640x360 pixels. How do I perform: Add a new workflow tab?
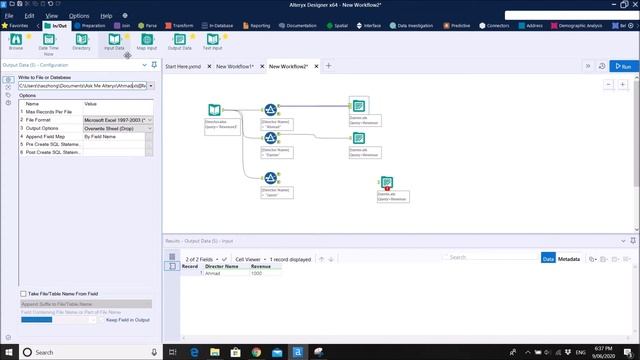point(329,66)
